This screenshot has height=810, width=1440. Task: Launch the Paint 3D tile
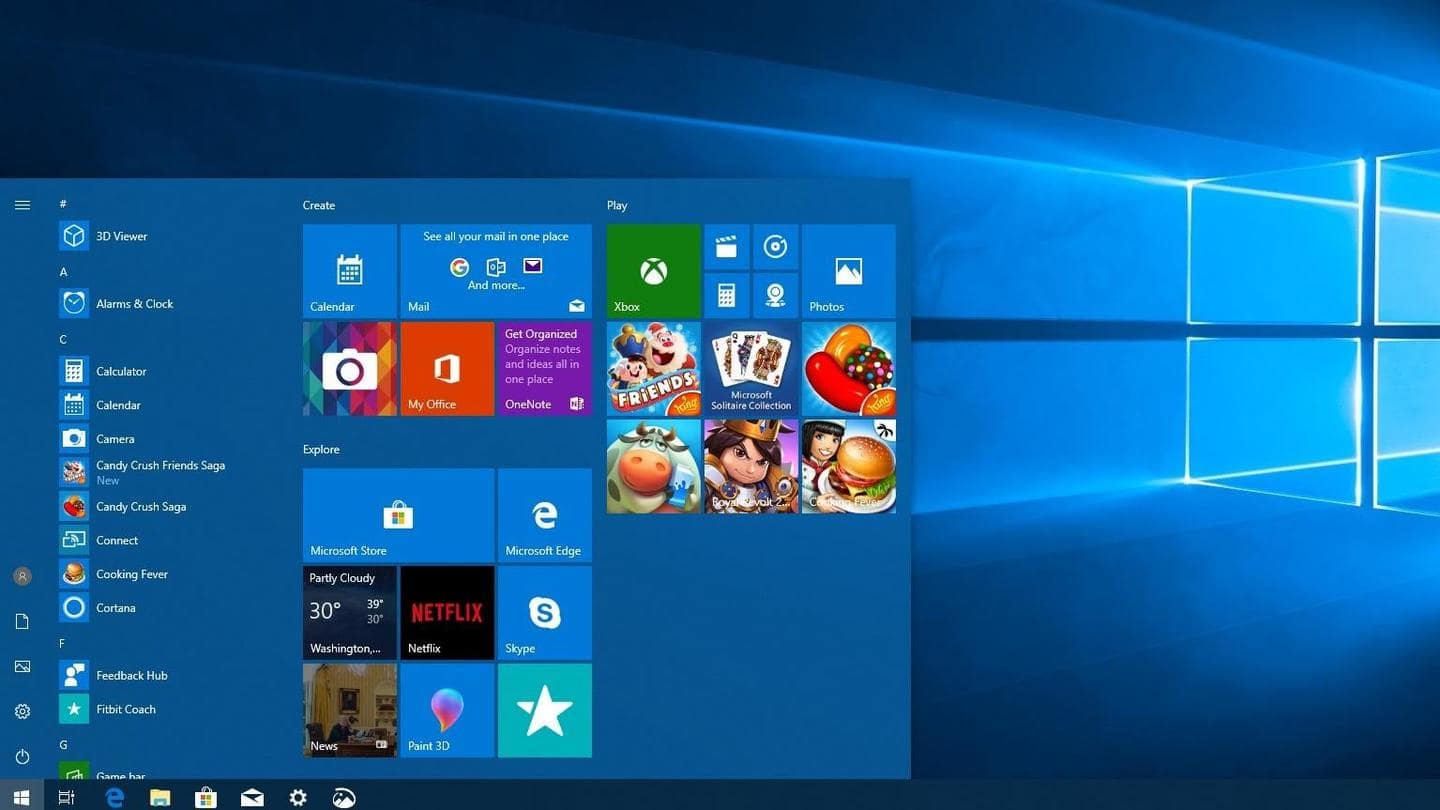click(447, 710)
